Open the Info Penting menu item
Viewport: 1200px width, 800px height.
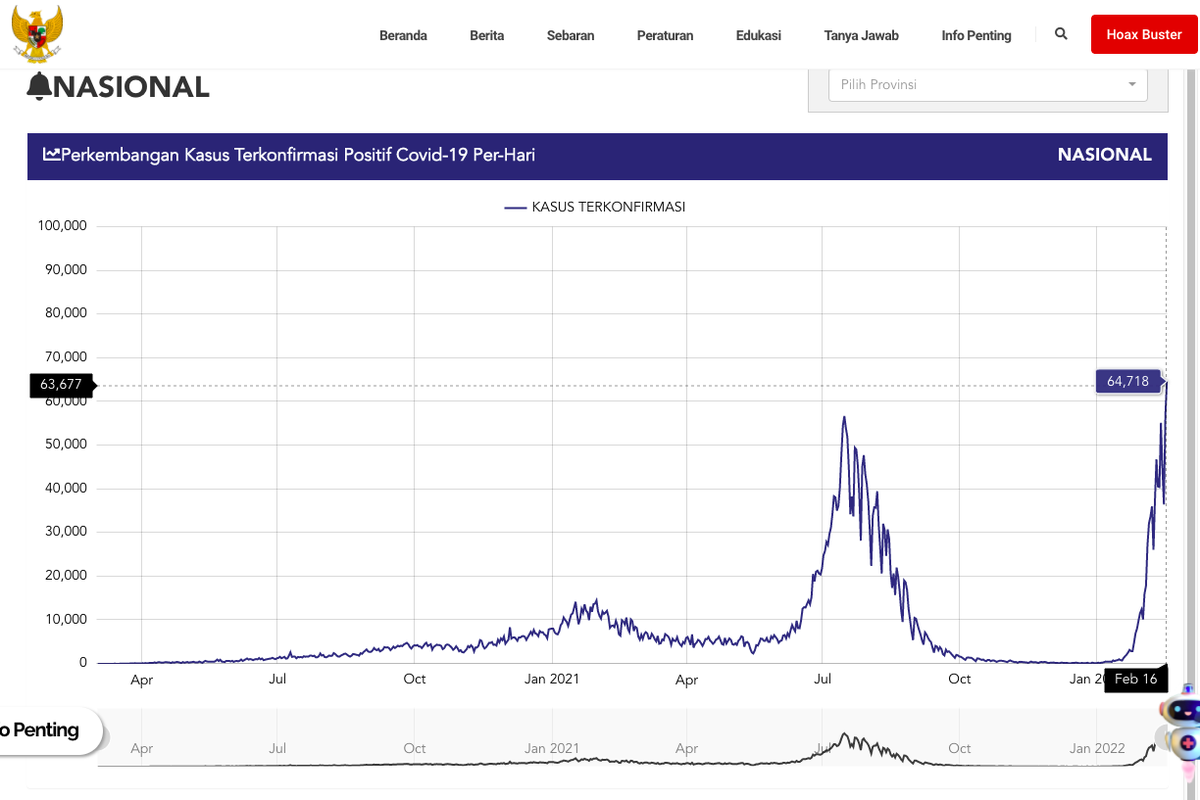tap(976, 35)
